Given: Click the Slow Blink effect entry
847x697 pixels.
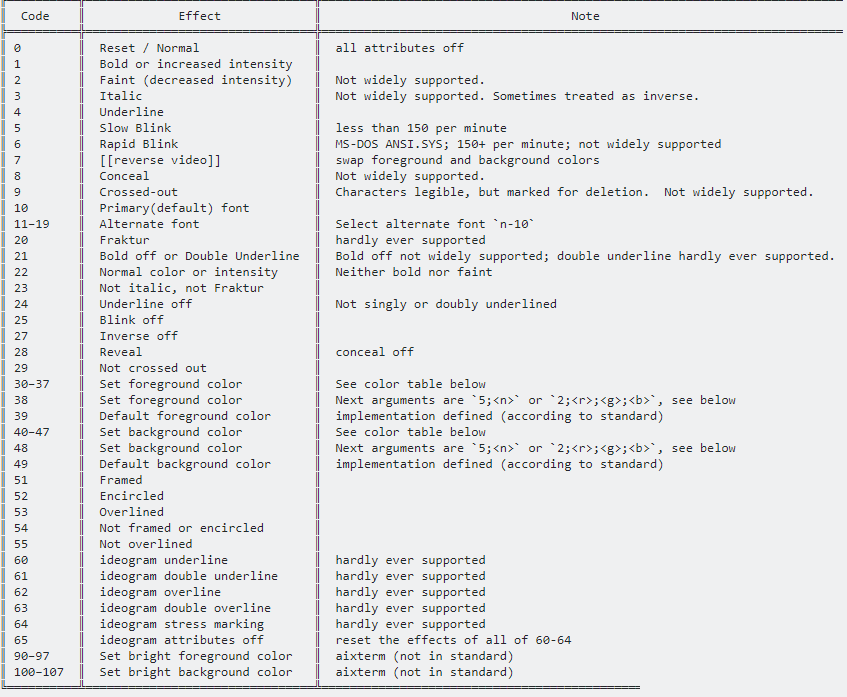Looking at the screenshot, I should [x=135, y=128].
